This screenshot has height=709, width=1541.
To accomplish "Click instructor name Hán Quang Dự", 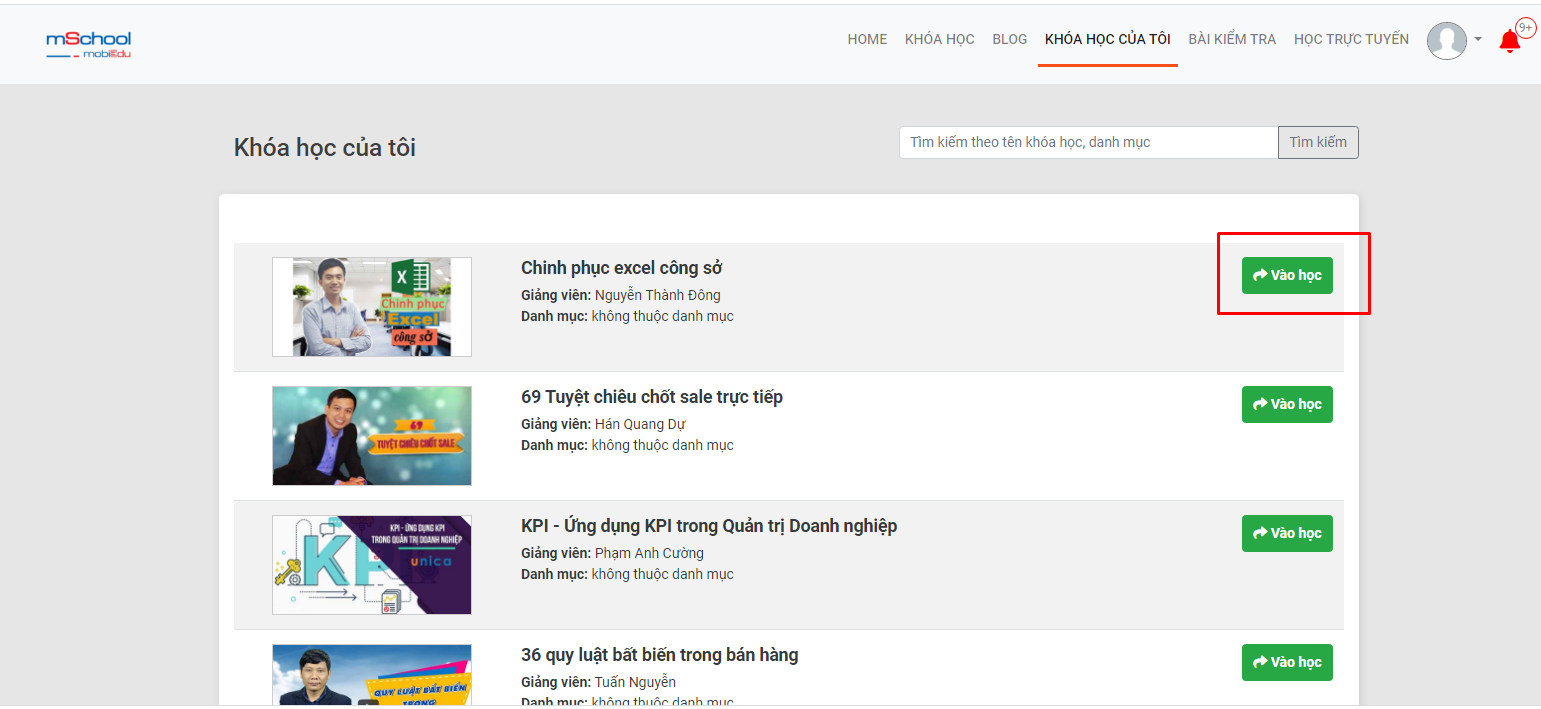I will [640, 424].
